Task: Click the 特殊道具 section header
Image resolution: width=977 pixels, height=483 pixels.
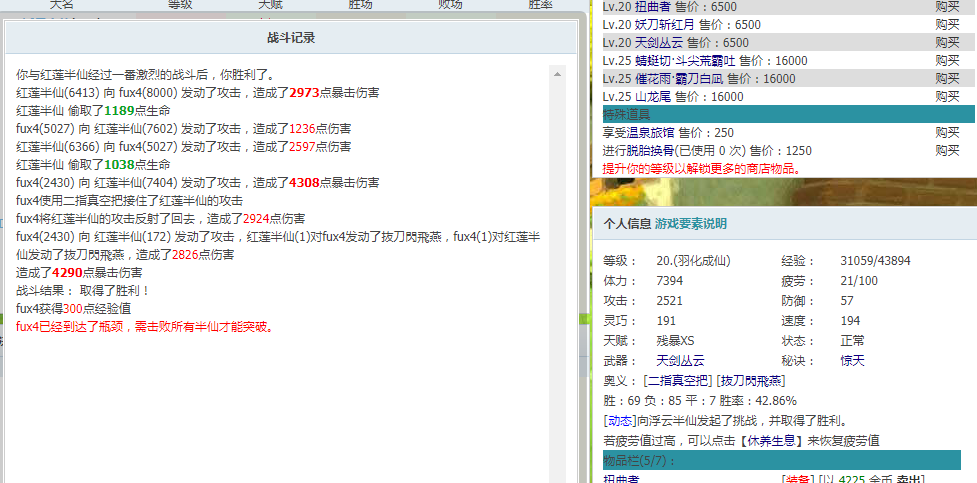Action: 788,115
